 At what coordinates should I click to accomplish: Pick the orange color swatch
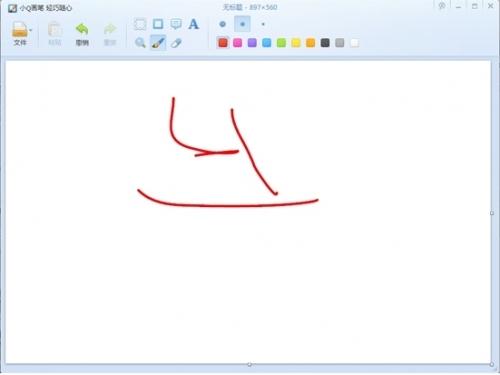coord(311,43)
